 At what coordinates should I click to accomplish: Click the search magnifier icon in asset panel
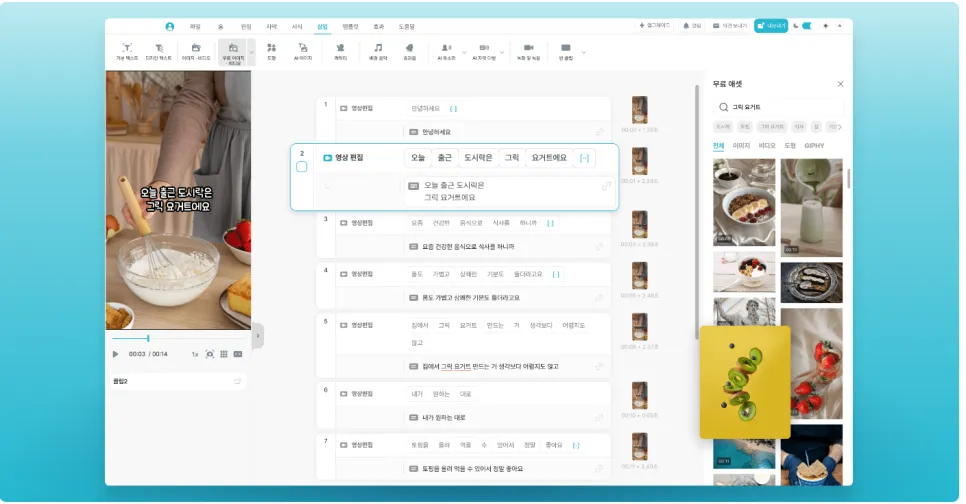point(723,107)
